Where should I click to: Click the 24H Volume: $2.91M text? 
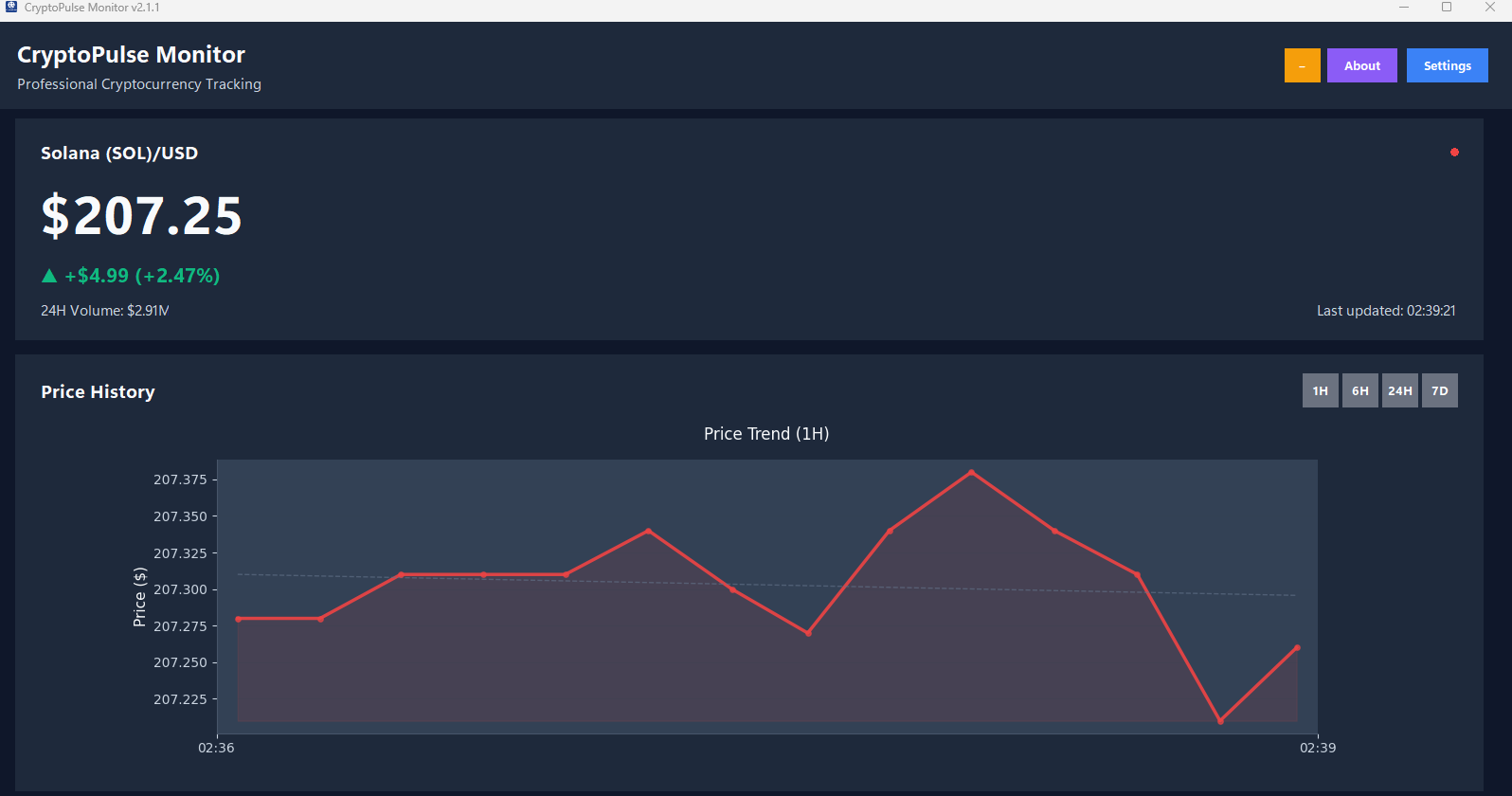click(x=105, y=311)
